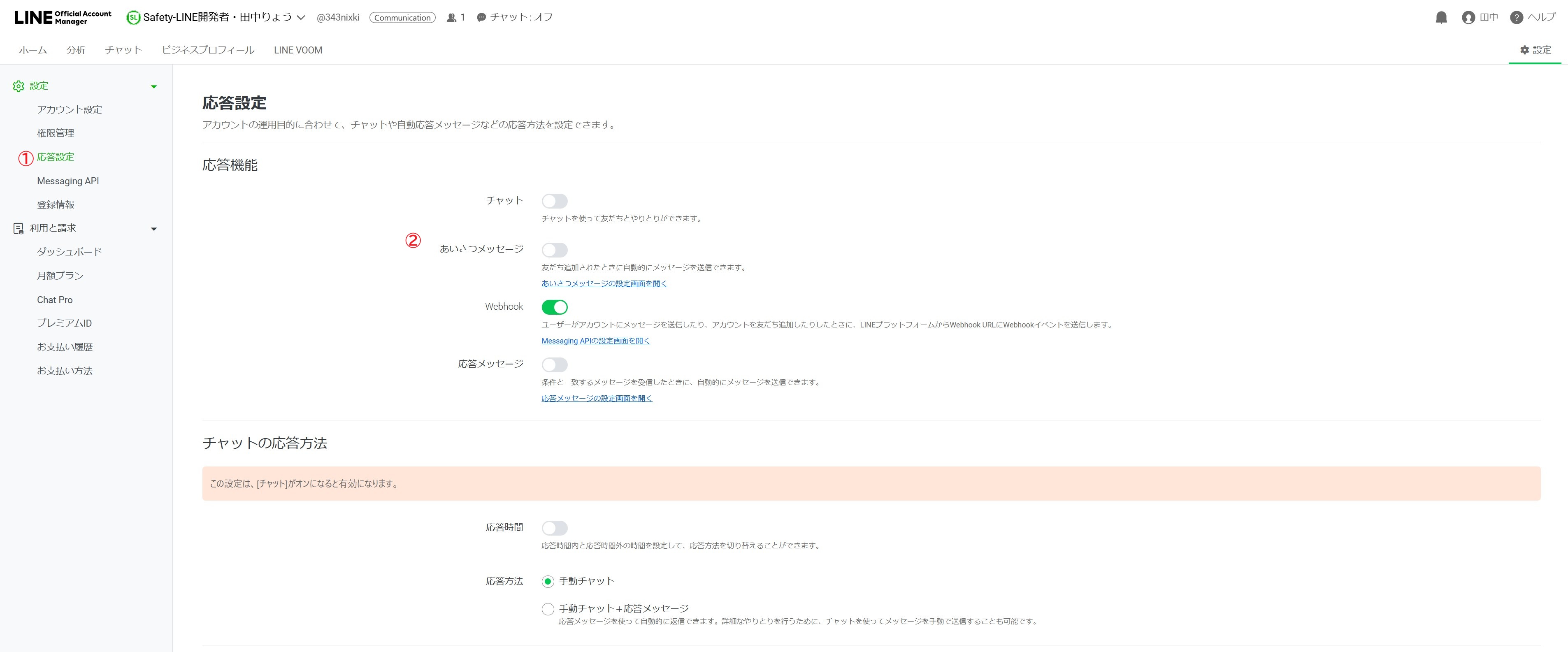Toggle the チャット switch on
Screen dimensions: 1568x652
[x=555, y=201]
